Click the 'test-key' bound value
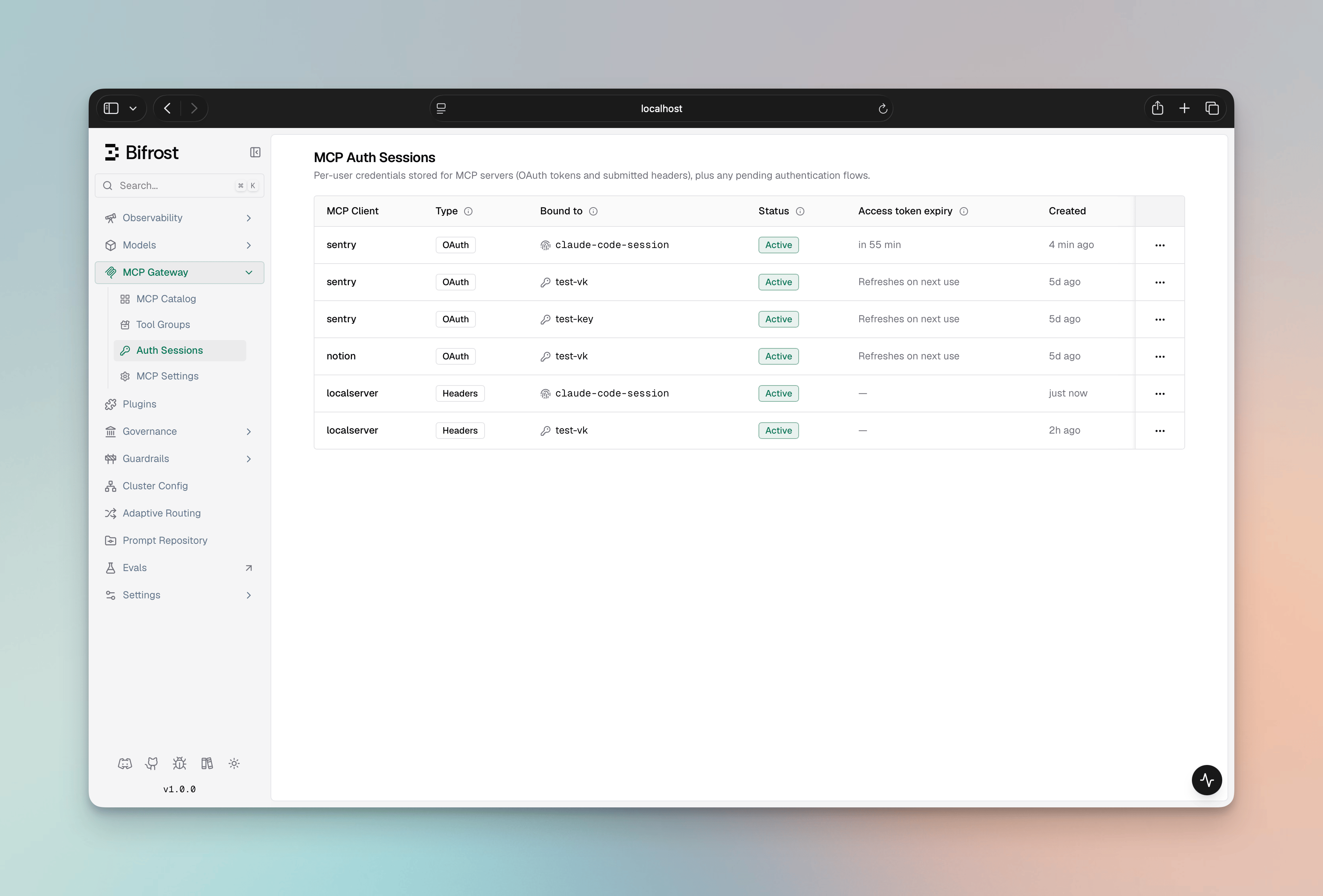The width and height of the screenshot is (1323, 896). tap(574, 319)
